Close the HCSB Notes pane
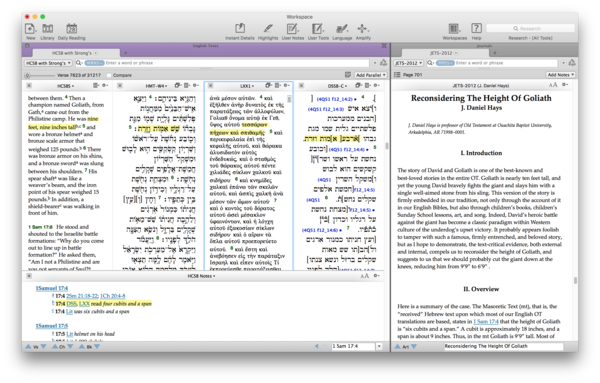 coord(29,276)
